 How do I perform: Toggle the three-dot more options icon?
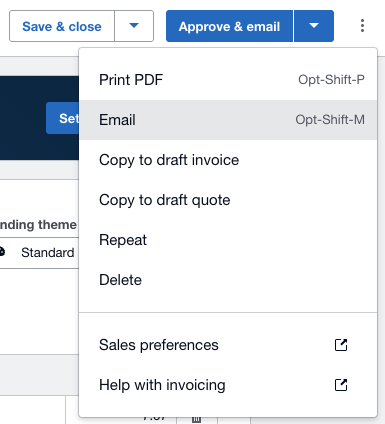point(362,26)
